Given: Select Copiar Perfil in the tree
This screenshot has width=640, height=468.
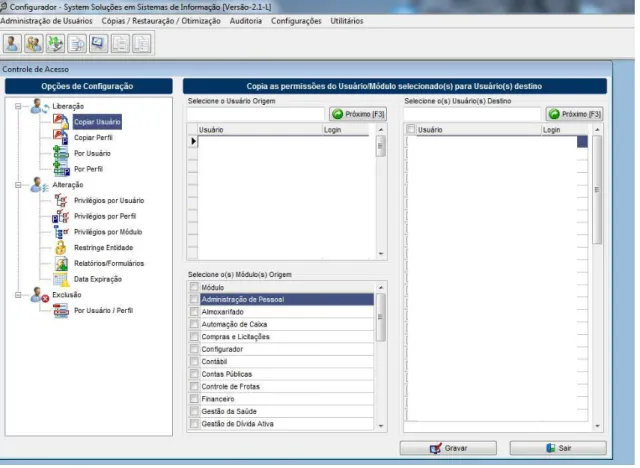Looking at the screenshot, I should 93,138.
